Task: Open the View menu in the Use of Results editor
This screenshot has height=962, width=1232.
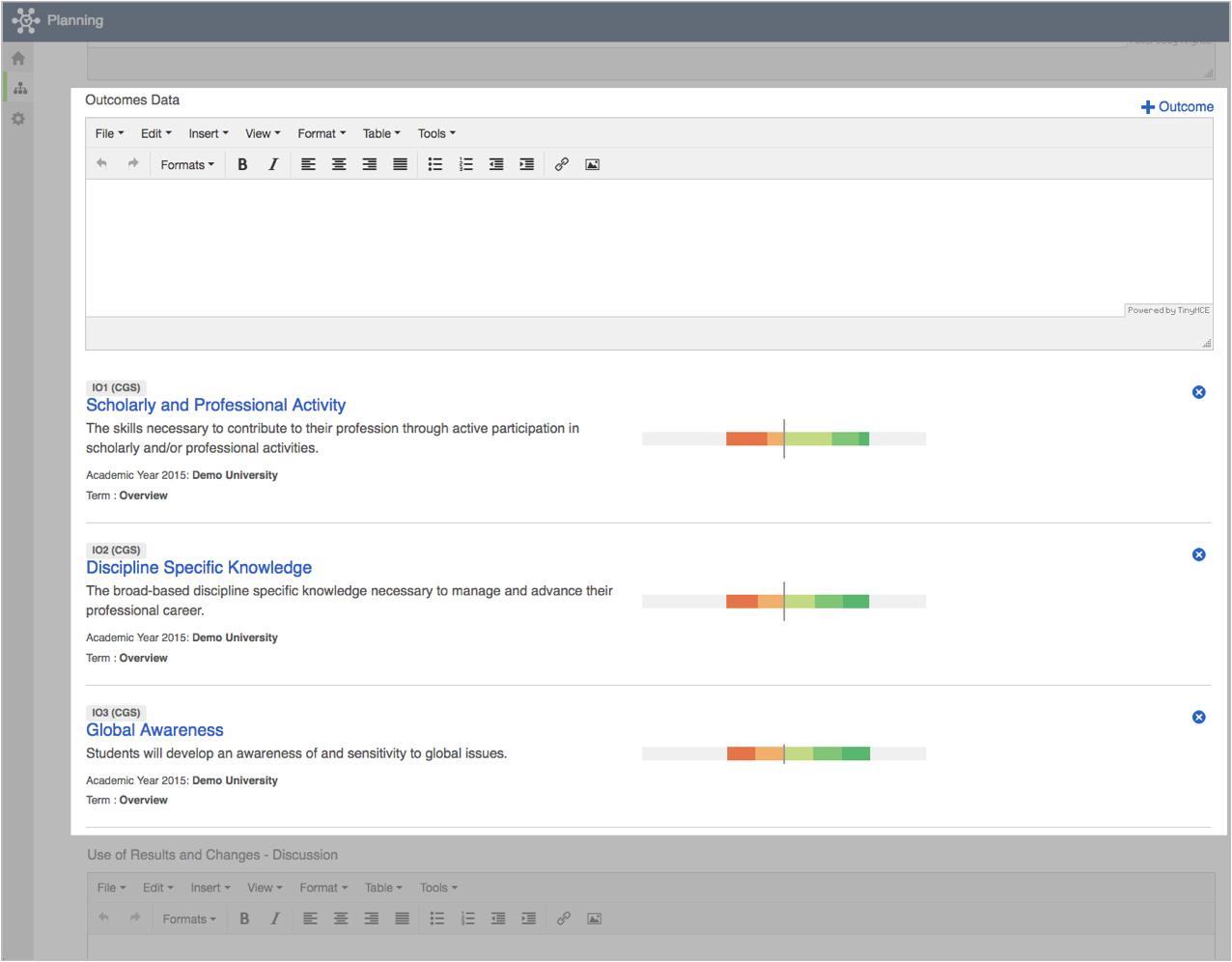Action: 265,888
